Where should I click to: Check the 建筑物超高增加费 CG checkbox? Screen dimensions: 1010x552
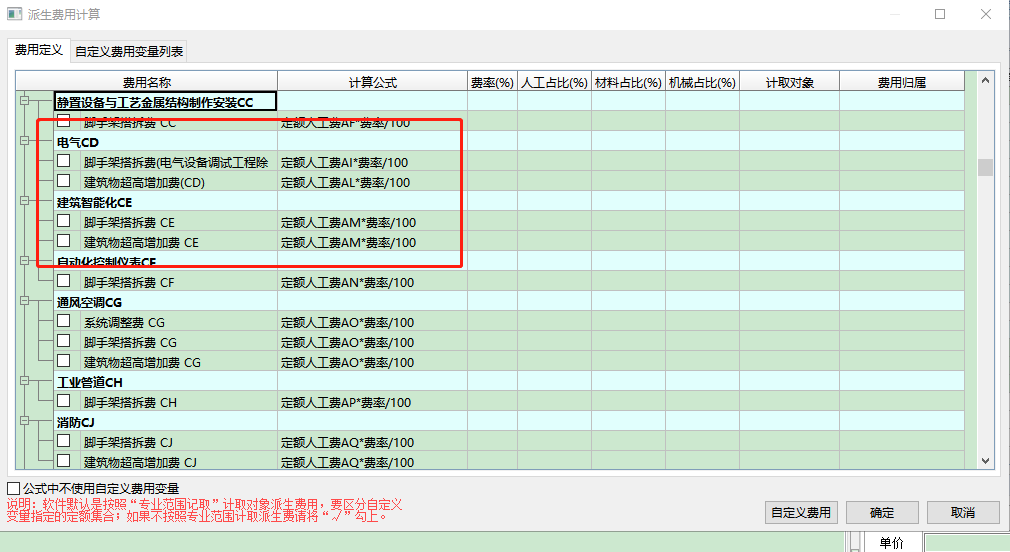(x=64, y=360)
